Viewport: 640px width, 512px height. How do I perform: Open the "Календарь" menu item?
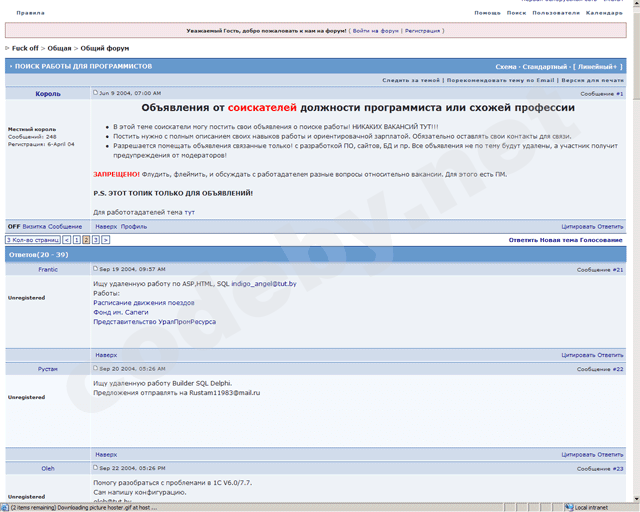click(604, 13)
